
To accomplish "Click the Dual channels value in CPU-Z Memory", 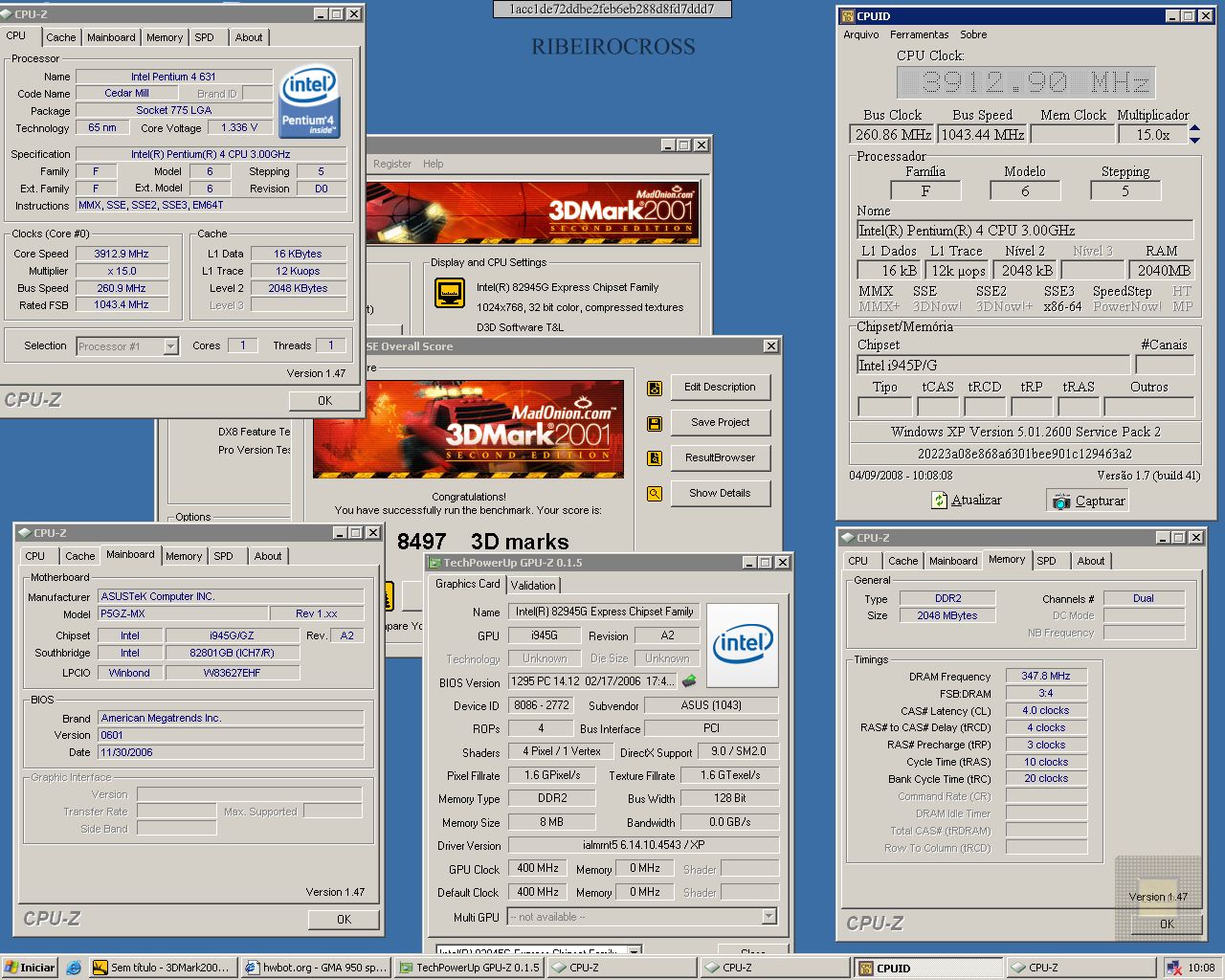I will [x=1144, y=598].
